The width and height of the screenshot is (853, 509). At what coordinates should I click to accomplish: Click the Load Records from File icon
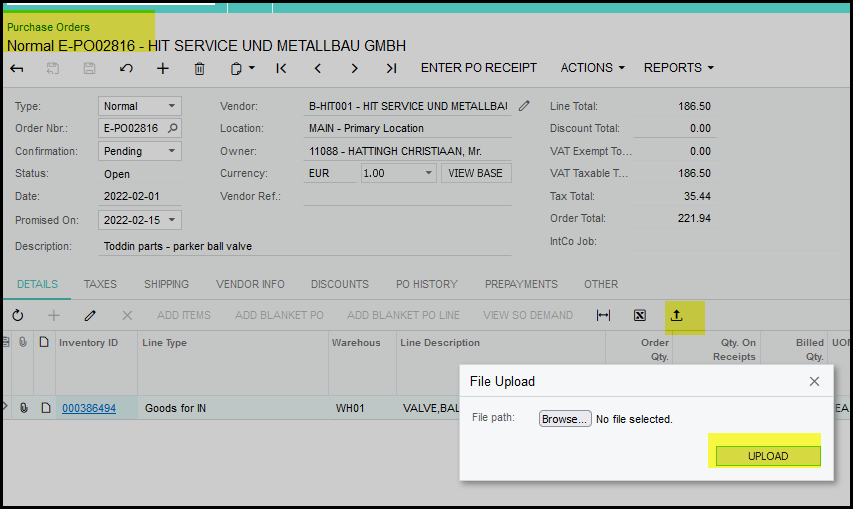676,315
